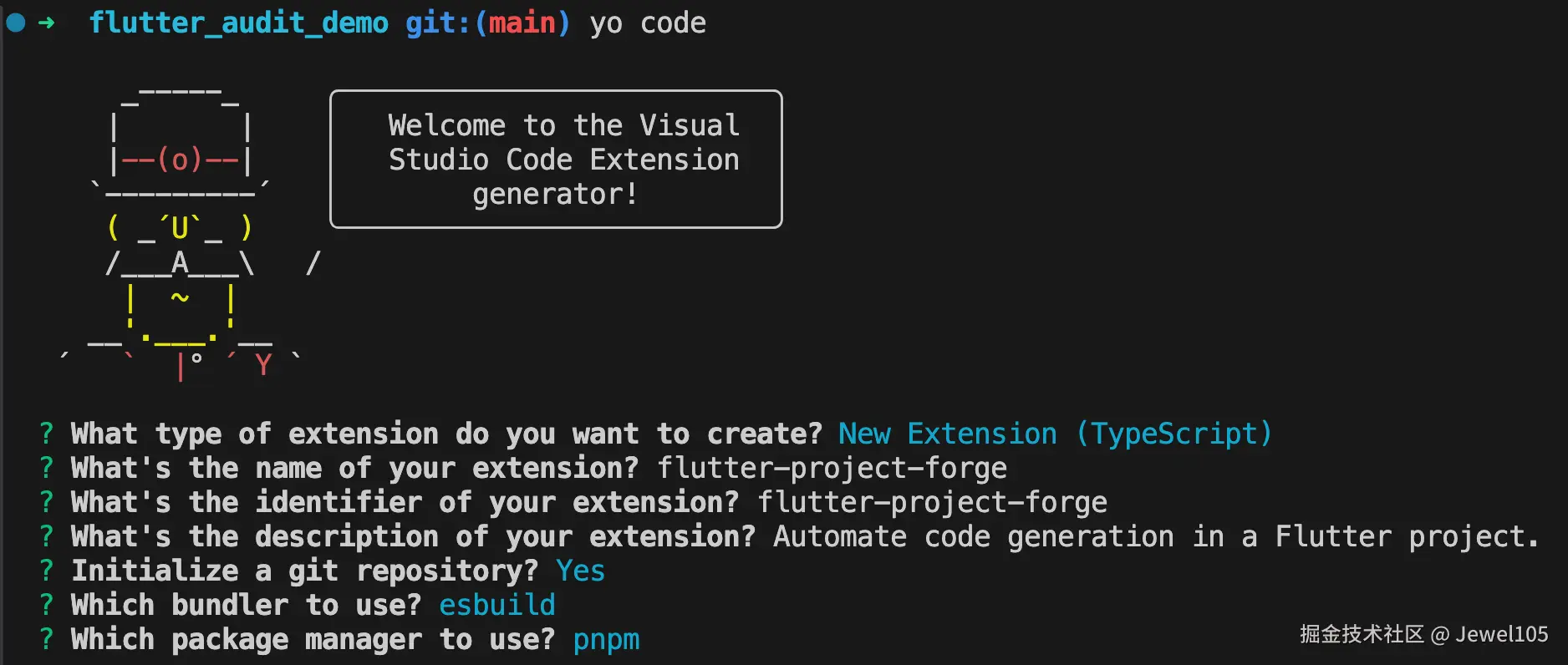Click the question mark before git repository prompt
The height and width of the screenshot is (665, 1568).
coord(47,571)
